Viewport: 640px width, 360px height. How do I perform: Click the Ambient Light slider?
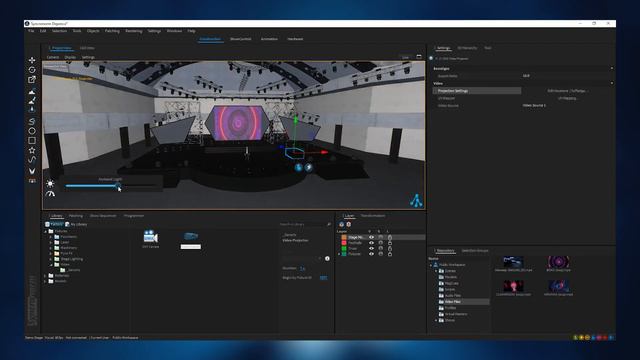pyautogui.click(x=110, y=186)
